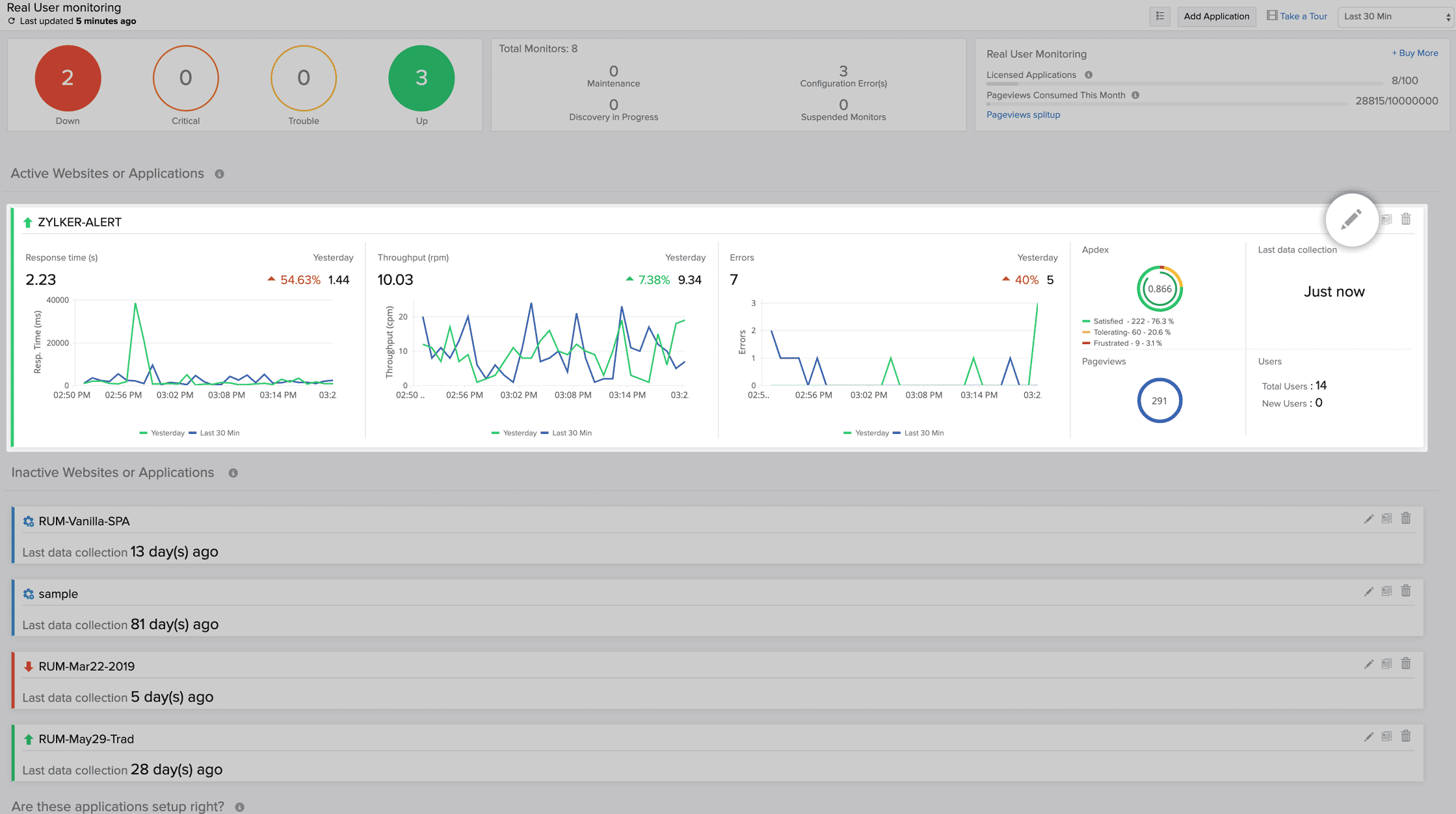Click the trash icon for sample application
Viewport: 1456px width, 814px height.
point(1406,591)
